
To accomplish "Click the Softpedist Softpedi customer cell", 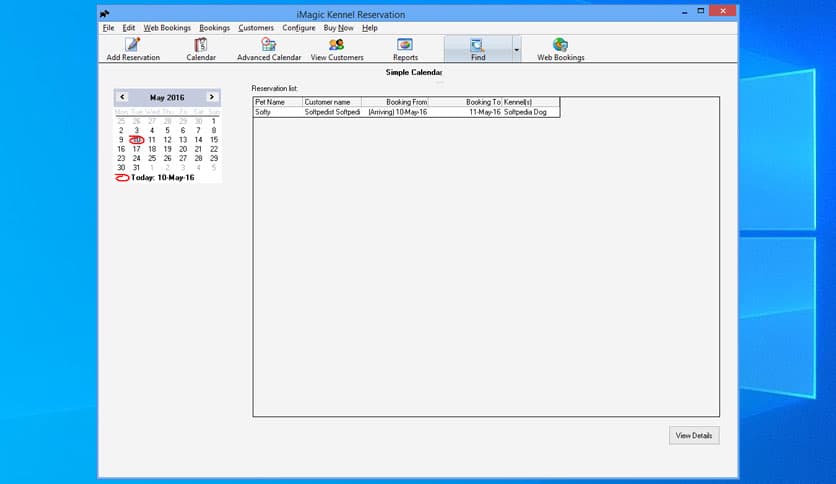I will tap(332, 112).
